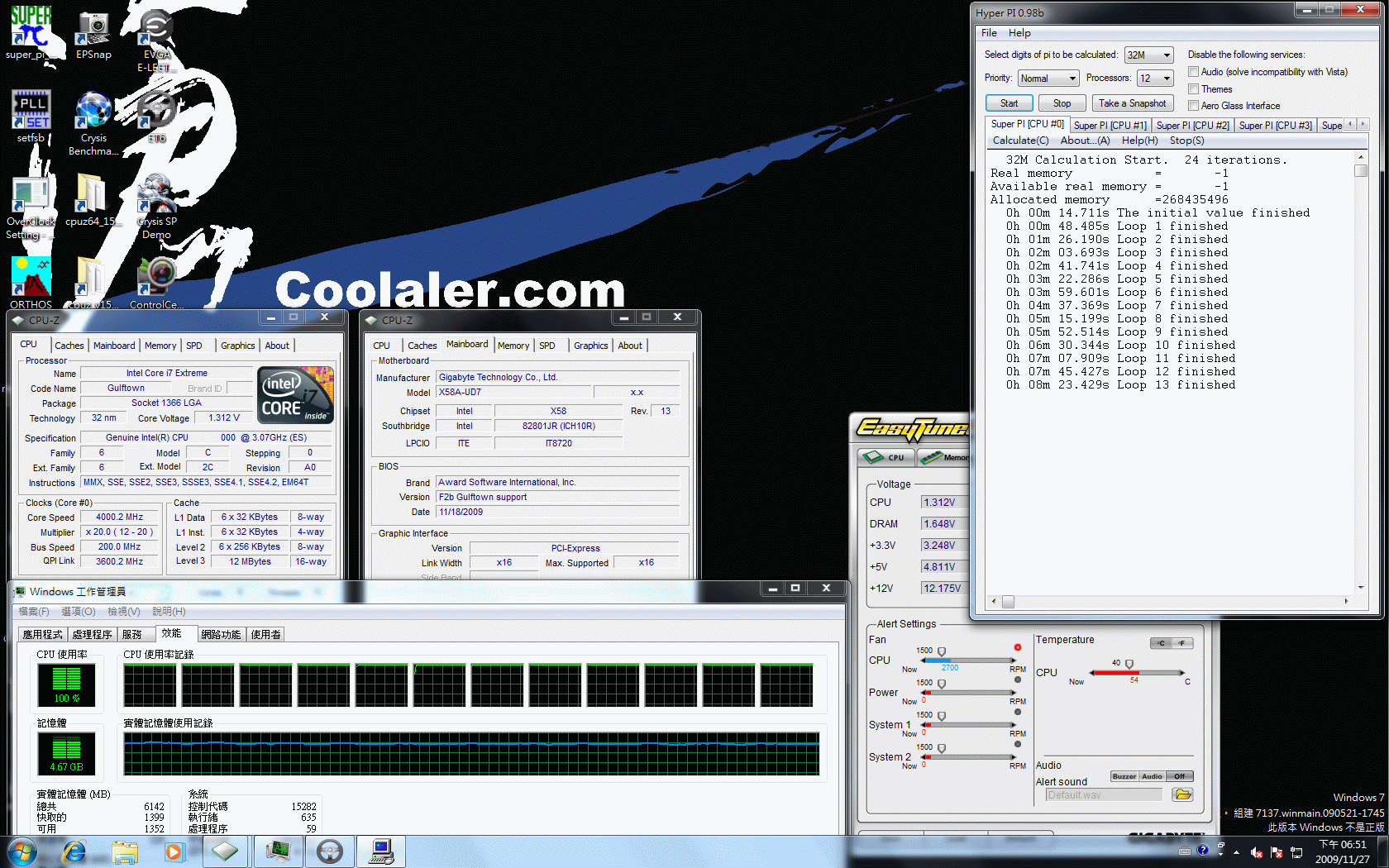Open the clock and date in tray
The width and height of the screenshot is (1389, 868).
pos(1343,851)
